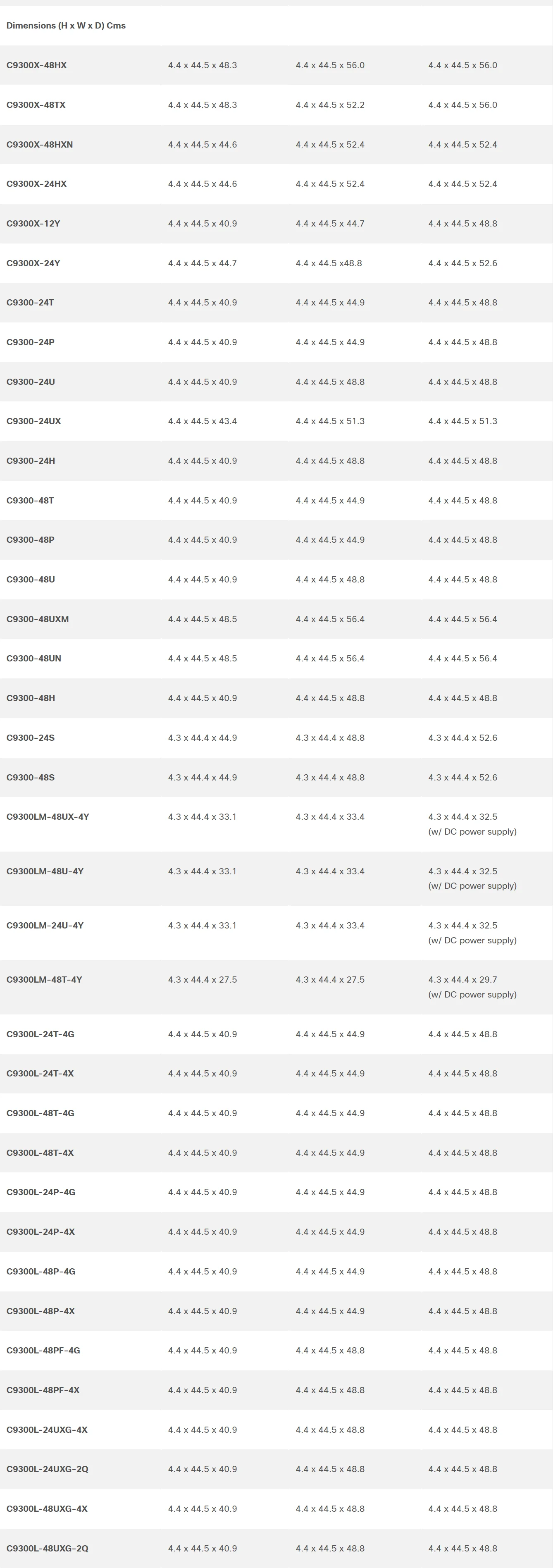This screenshot has width=553, height=1568.
Task: Click the C9300L-24T-4G row label
Action: 40,1034
